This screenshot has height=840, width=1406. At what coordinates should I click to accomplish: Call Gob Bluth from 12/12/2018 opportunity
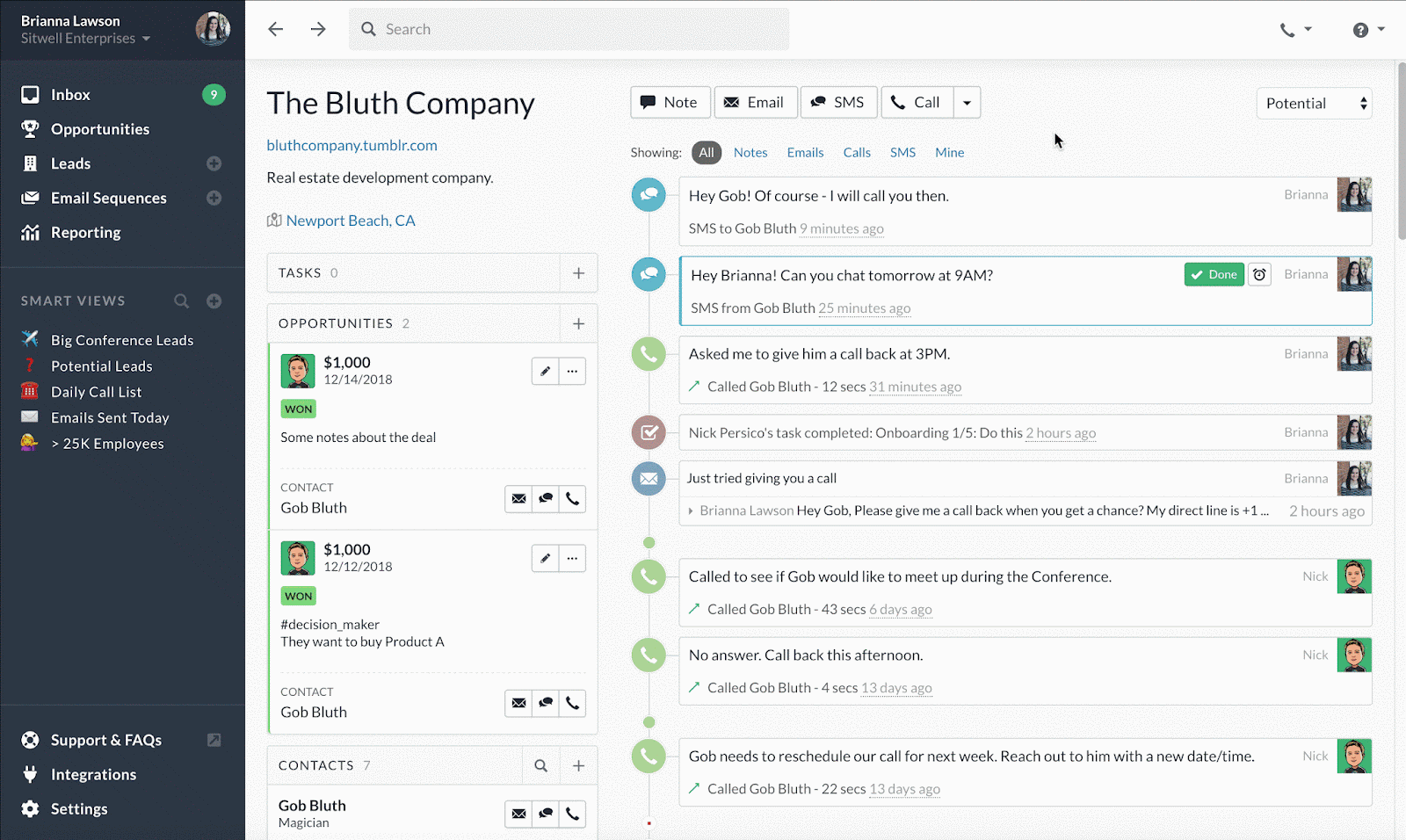point(572,703)
